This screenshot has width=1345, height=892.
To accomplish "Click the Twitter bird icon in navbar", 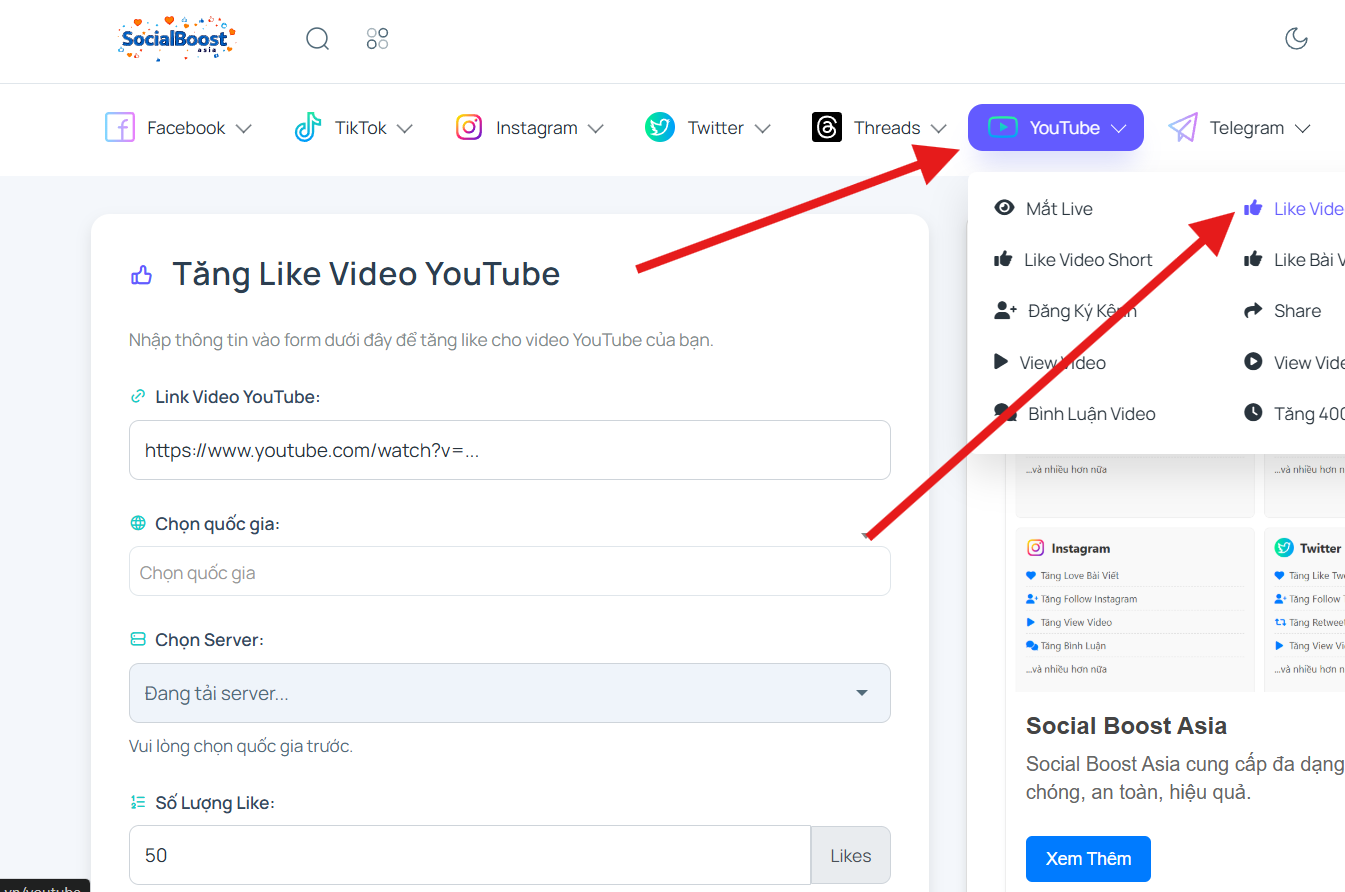I will pos(660,128).
